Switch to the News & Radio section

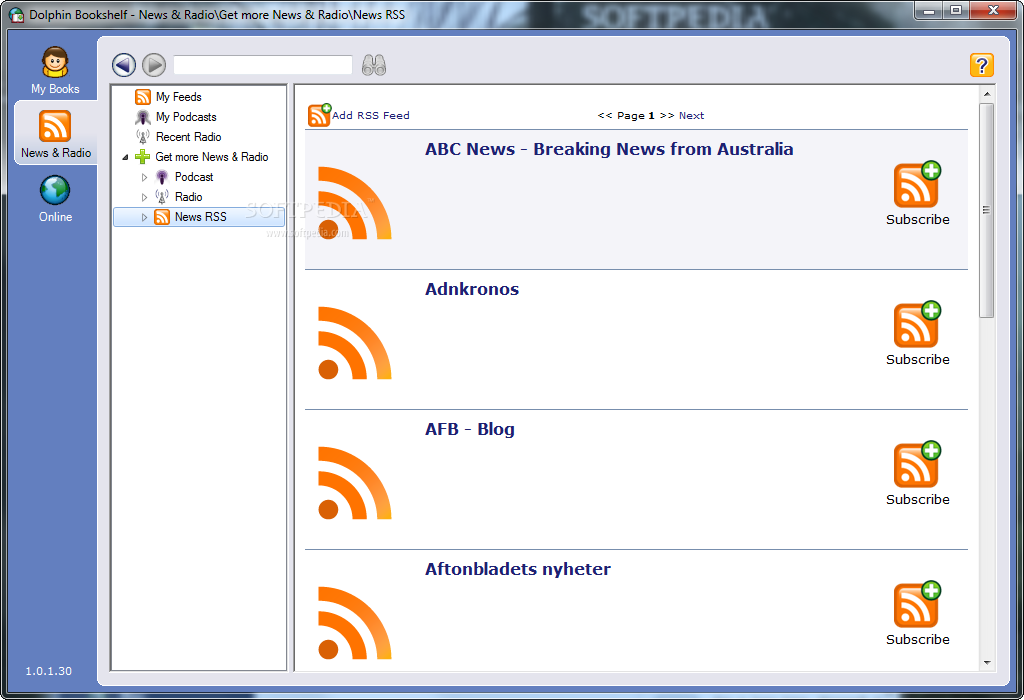[56, 135]
